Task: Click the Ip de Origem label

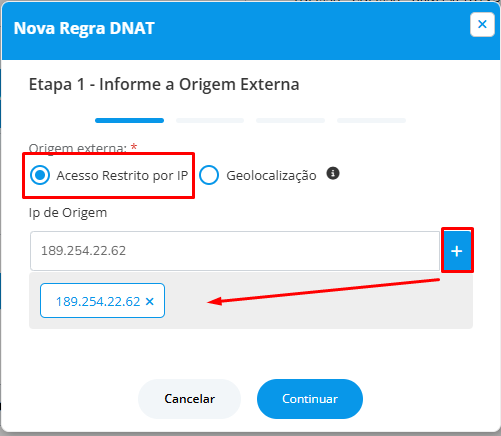Action: coord(68,213)
